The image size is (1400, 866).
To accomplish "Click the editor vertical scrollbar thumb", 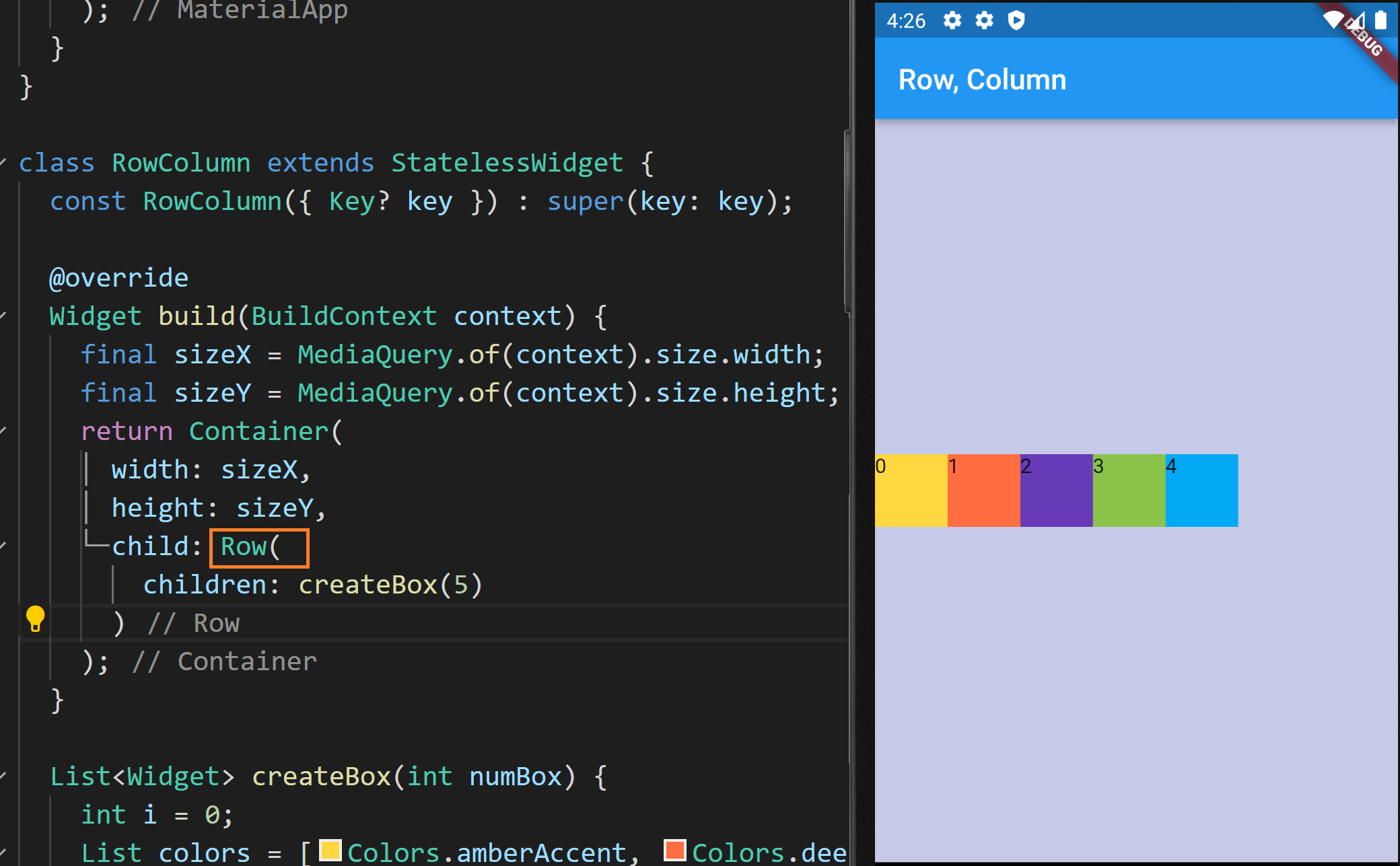I will (847, 222).
